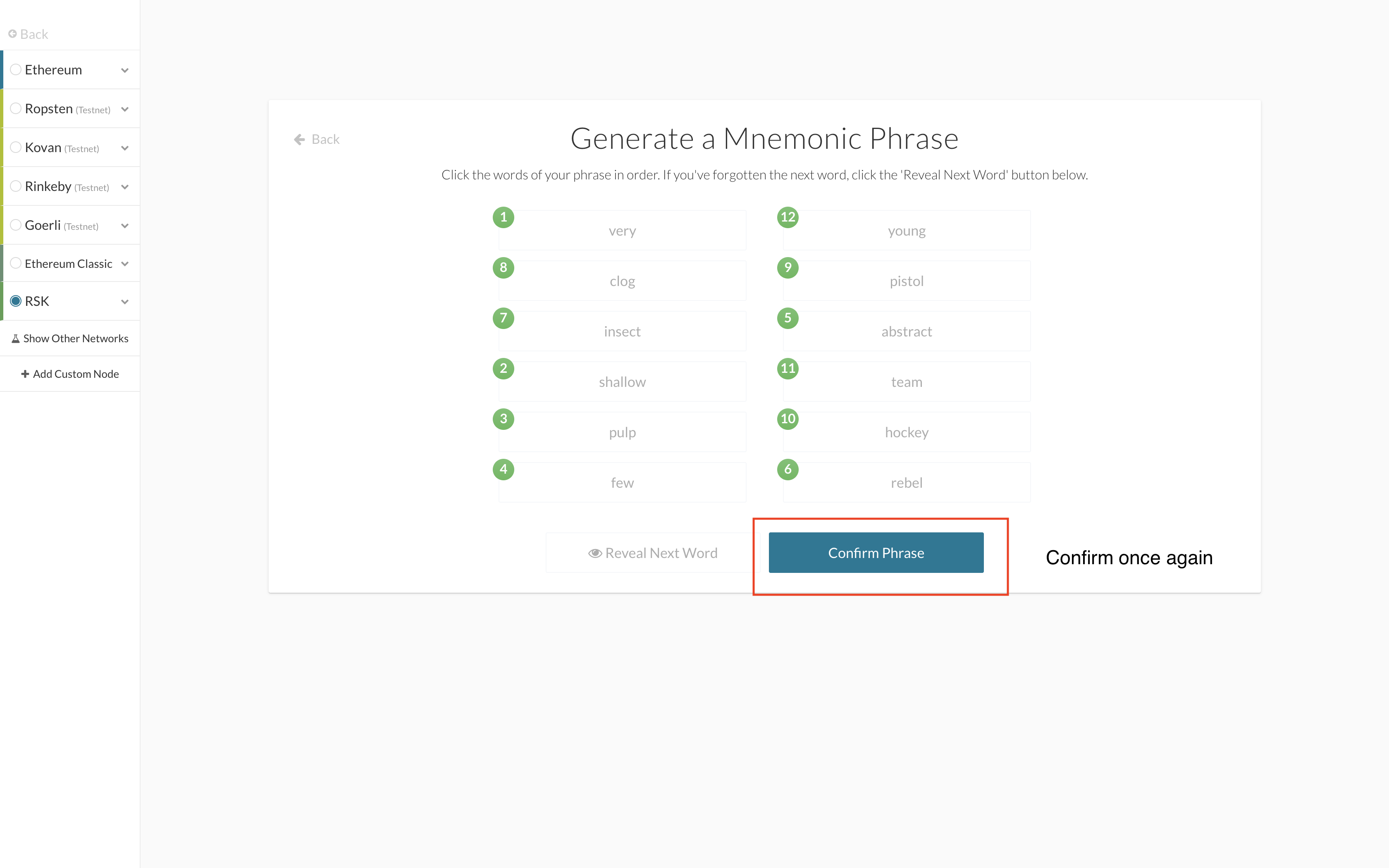Click the eye icon on Reveal Next Word
The height and width of the screenshot is (868, 1389).
pyautogui.click(x=594, y=553)
